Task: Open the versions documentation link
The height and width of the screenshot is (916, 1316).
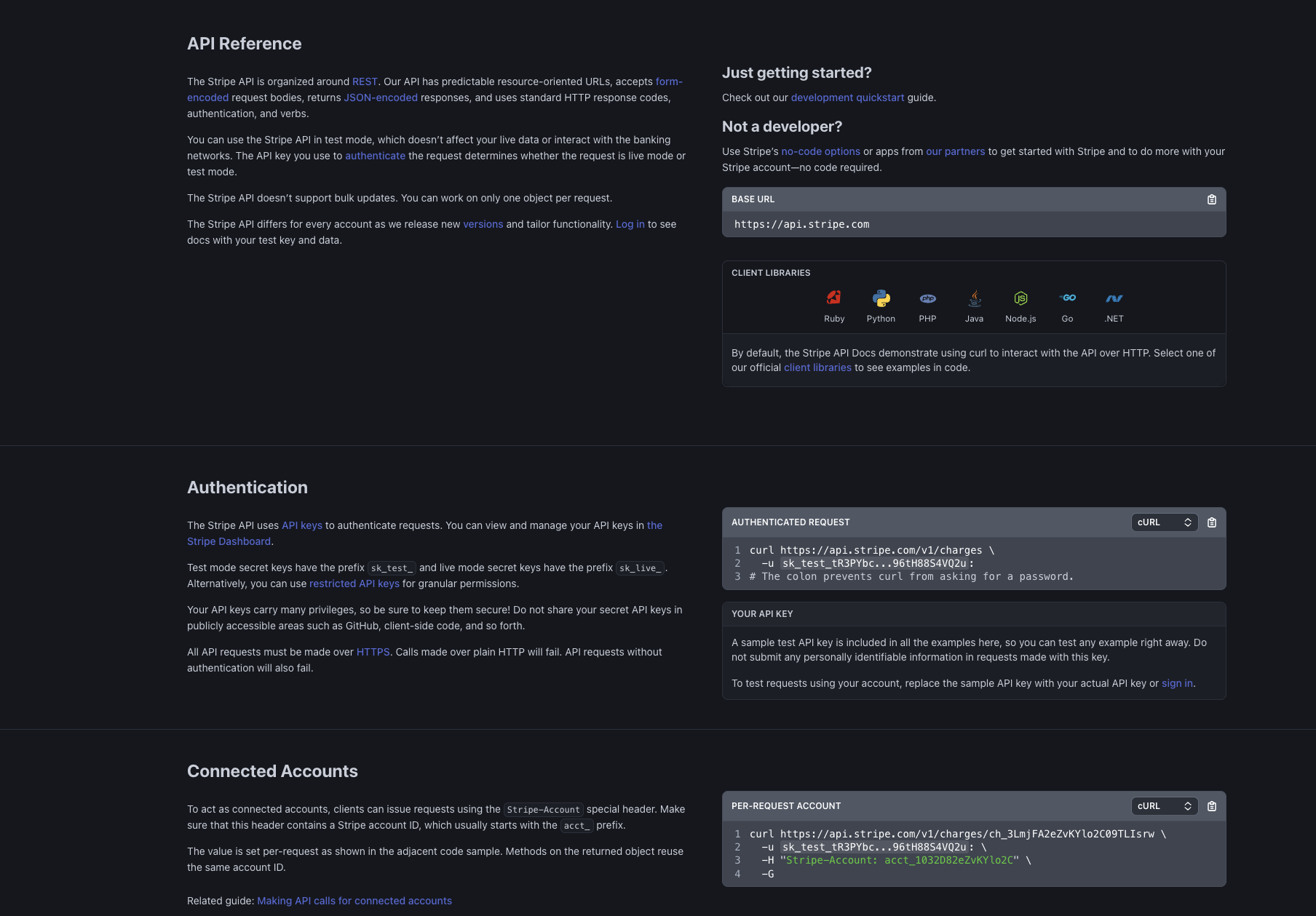Action: click(x=483, y=223)
